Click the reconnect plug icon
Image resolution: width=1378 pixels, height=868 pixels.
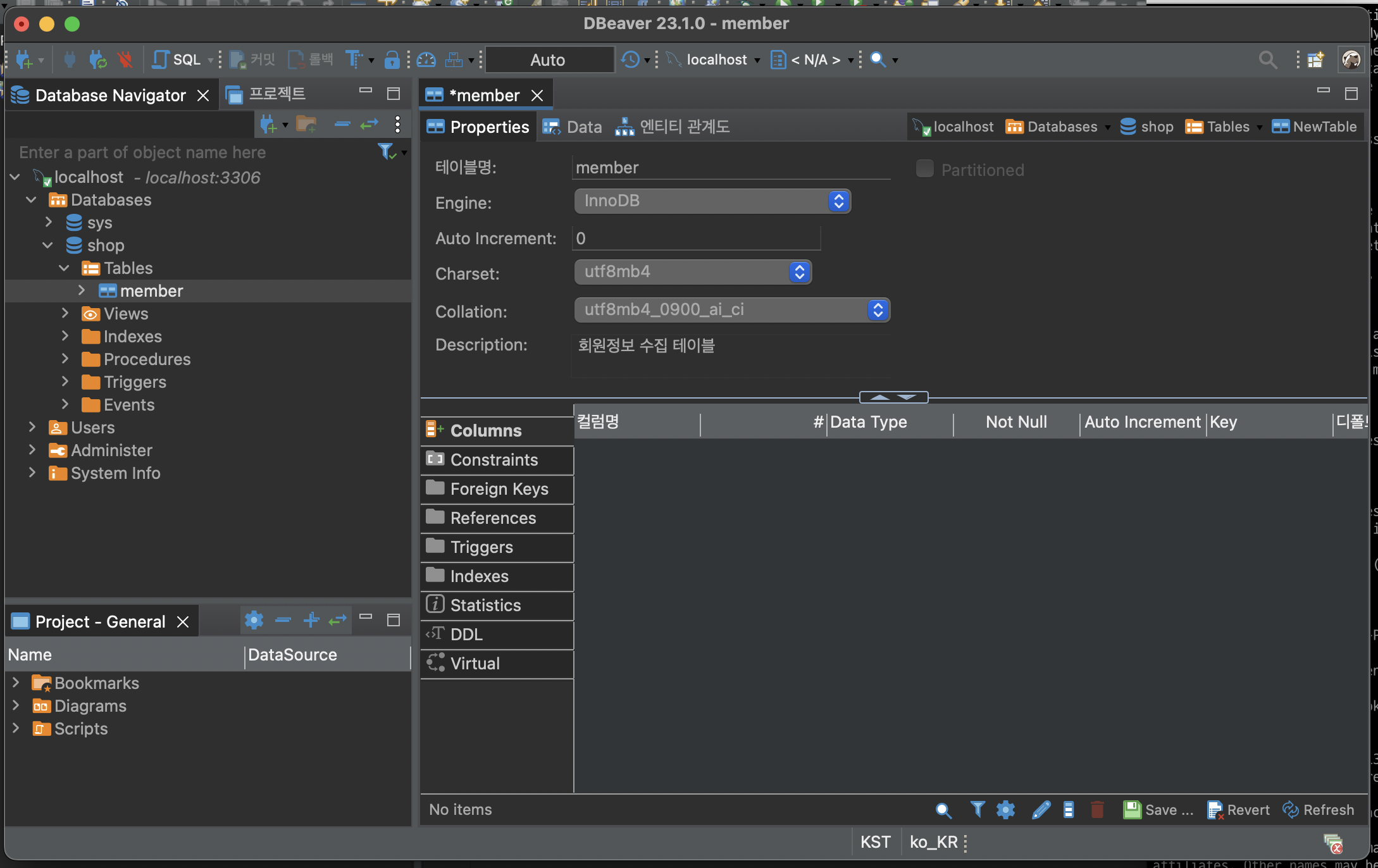click(x=97, y=59)
